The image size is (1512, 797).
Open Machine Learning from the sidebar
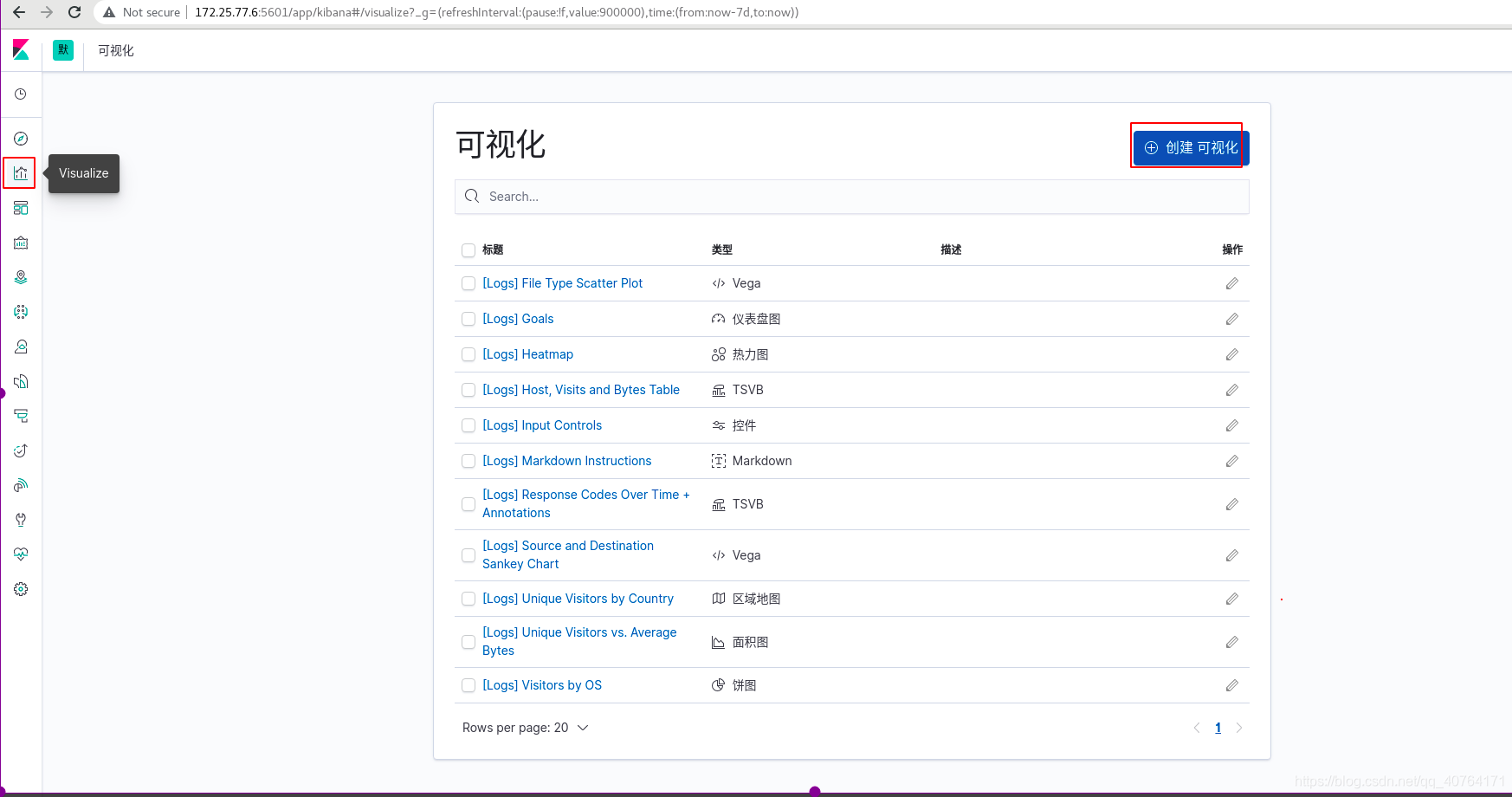click(x=21, y=312)
